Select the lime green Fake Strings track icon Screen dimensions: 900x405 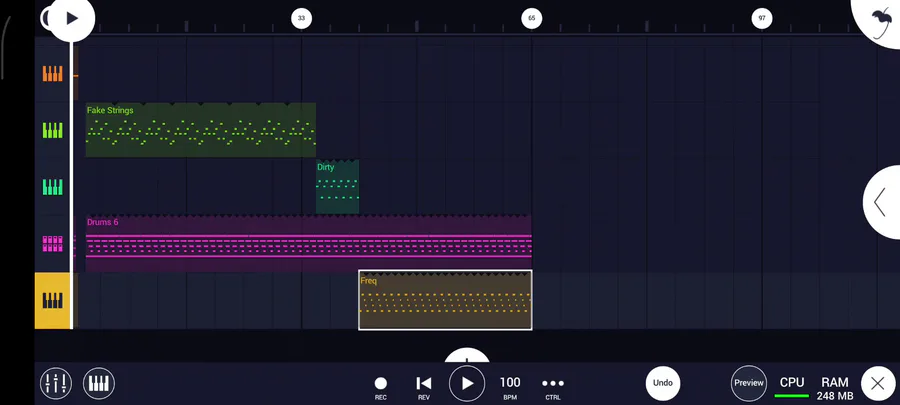point(52,130)
